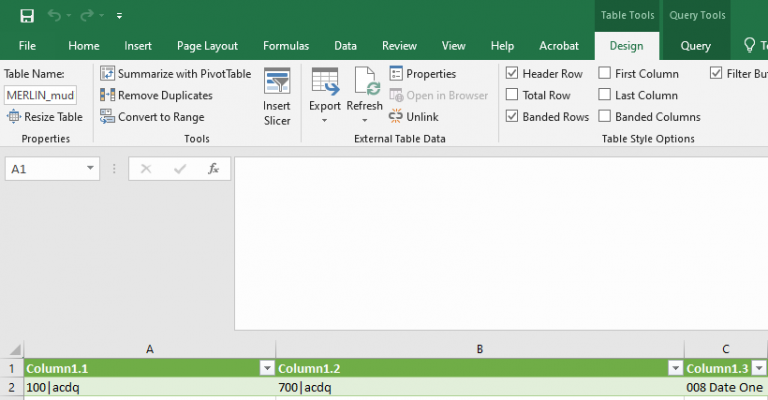The width and height of the screenshot is (768, 400).
Task: Enable the Banded Columns checkbox
Action: pyautogui.click(x=605, y=117)
